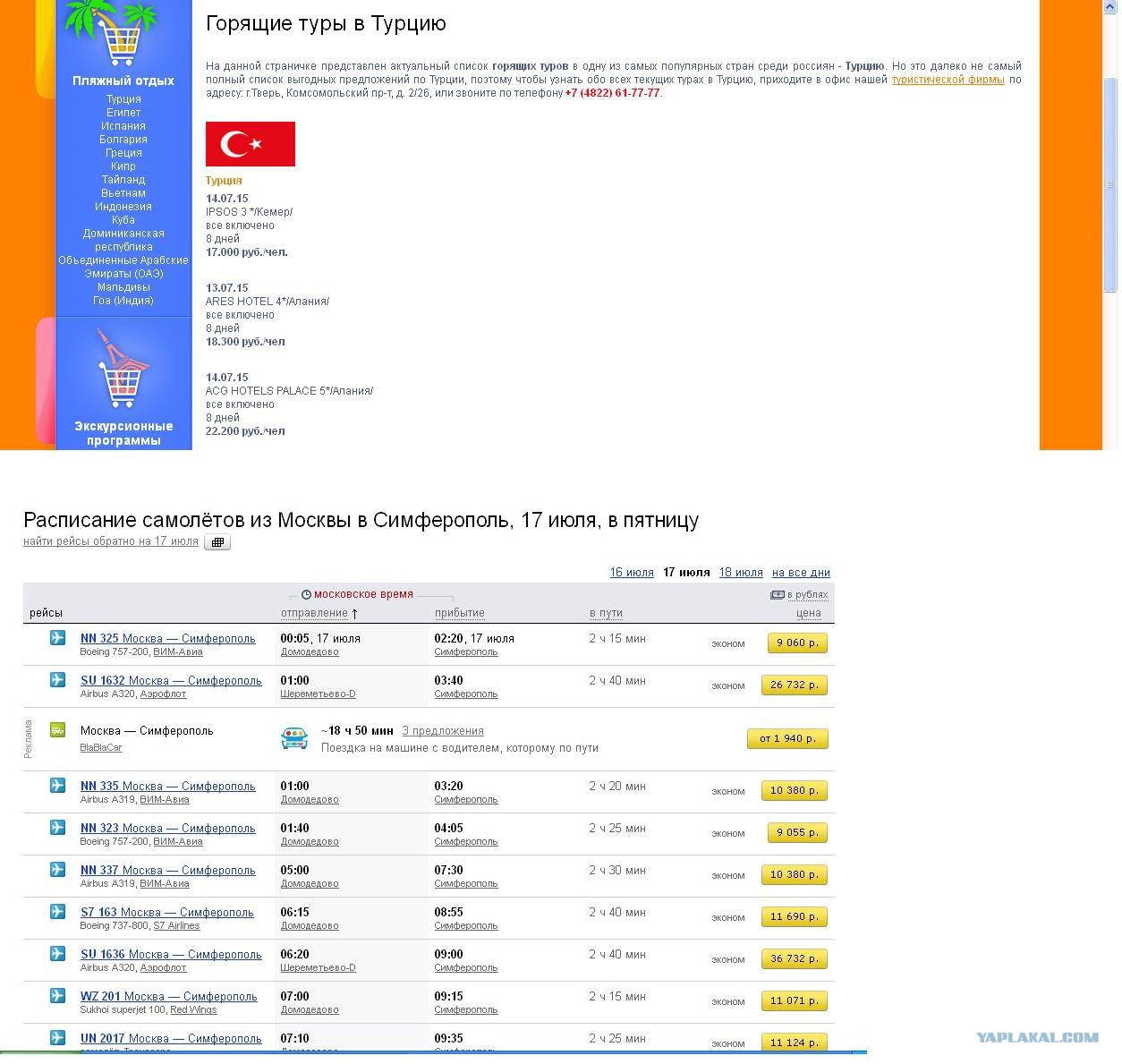Click 'Шереметьево-D' under SU 1632 departure

[x=319, y=694]
